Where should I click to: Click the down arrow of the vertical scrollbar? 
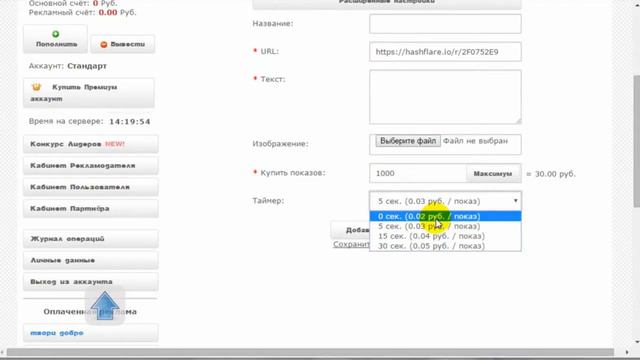pyautogui.click(x=636, y=342)
